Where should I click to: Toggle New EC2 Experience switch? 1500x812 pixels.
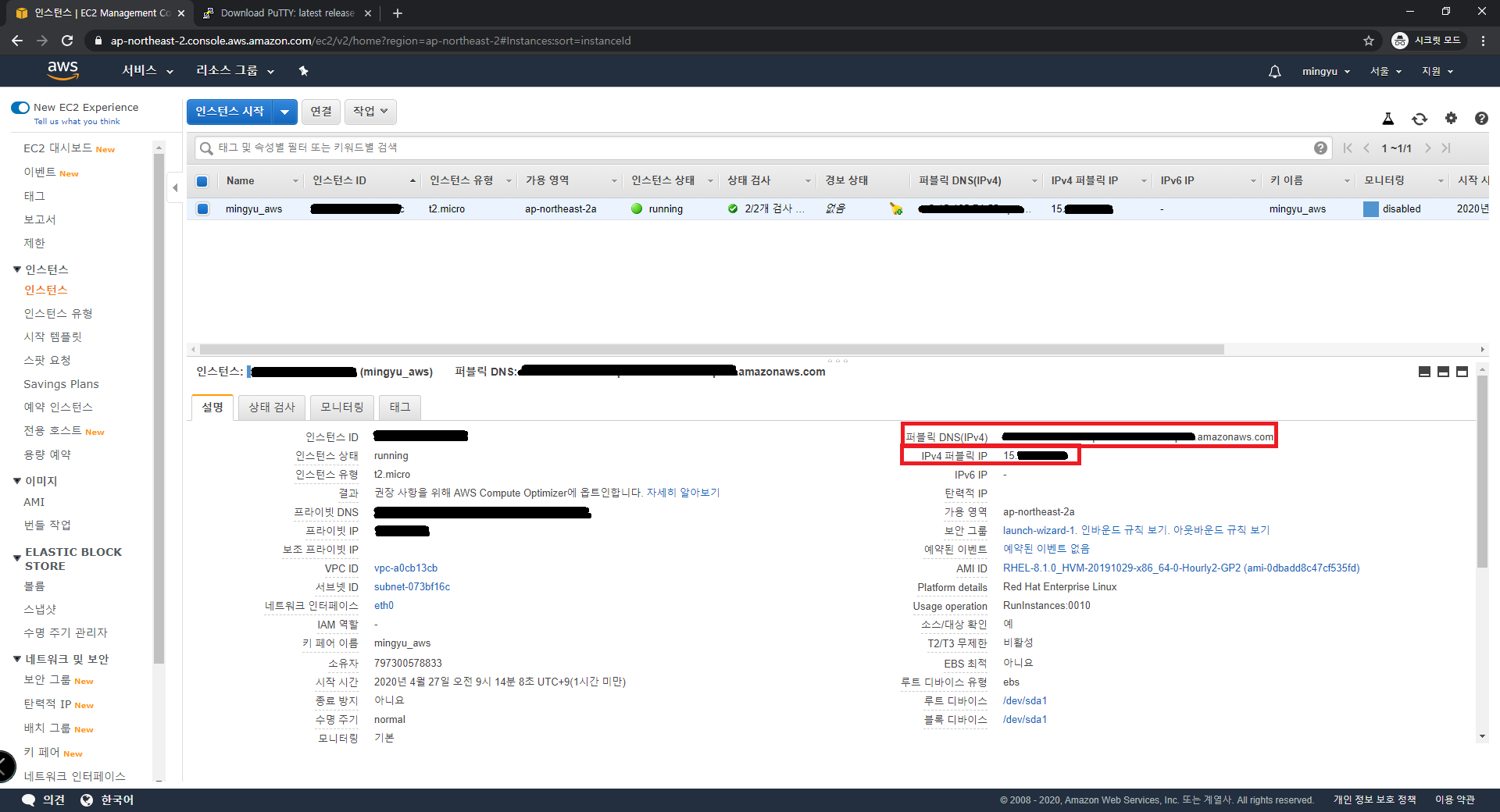(20, 107)
